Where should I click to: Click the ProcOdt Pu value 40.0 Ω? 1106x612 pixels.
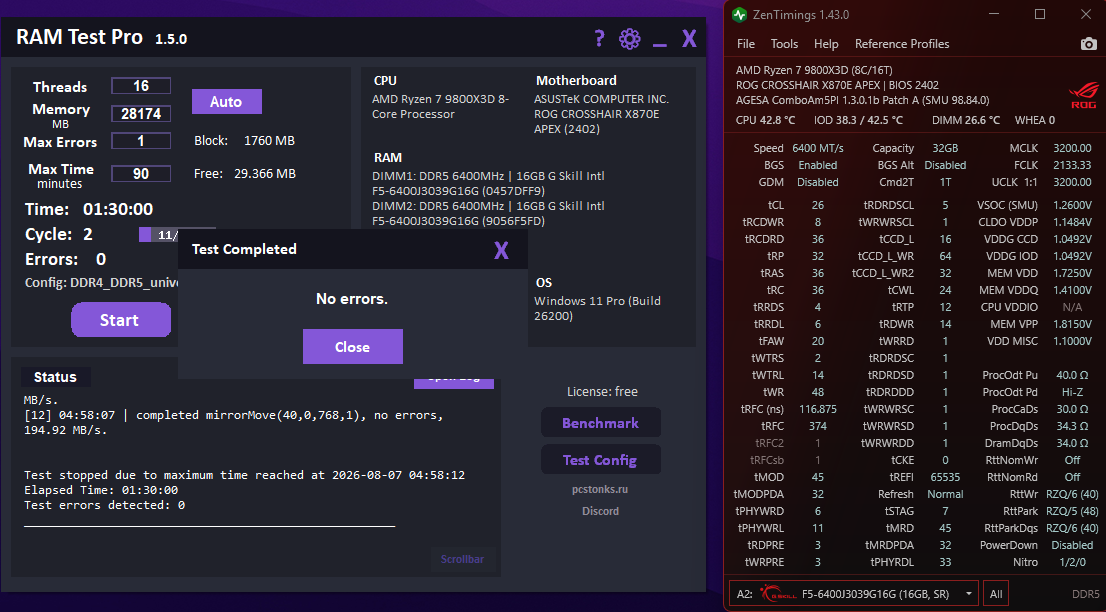[1072, 375]
